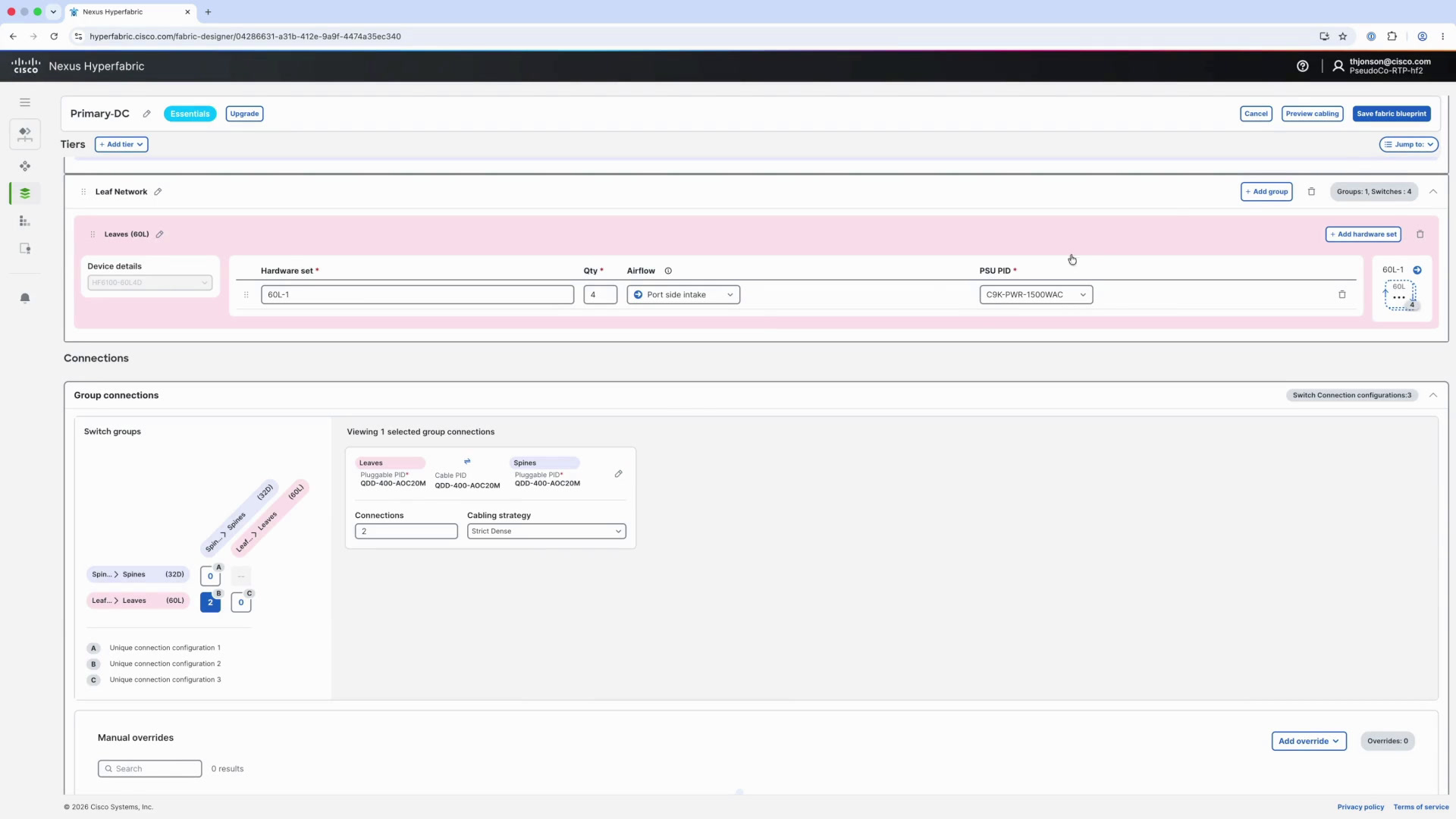1456x819 pixels.
Task: Click the Add hardware set button
Action: 1363,234
